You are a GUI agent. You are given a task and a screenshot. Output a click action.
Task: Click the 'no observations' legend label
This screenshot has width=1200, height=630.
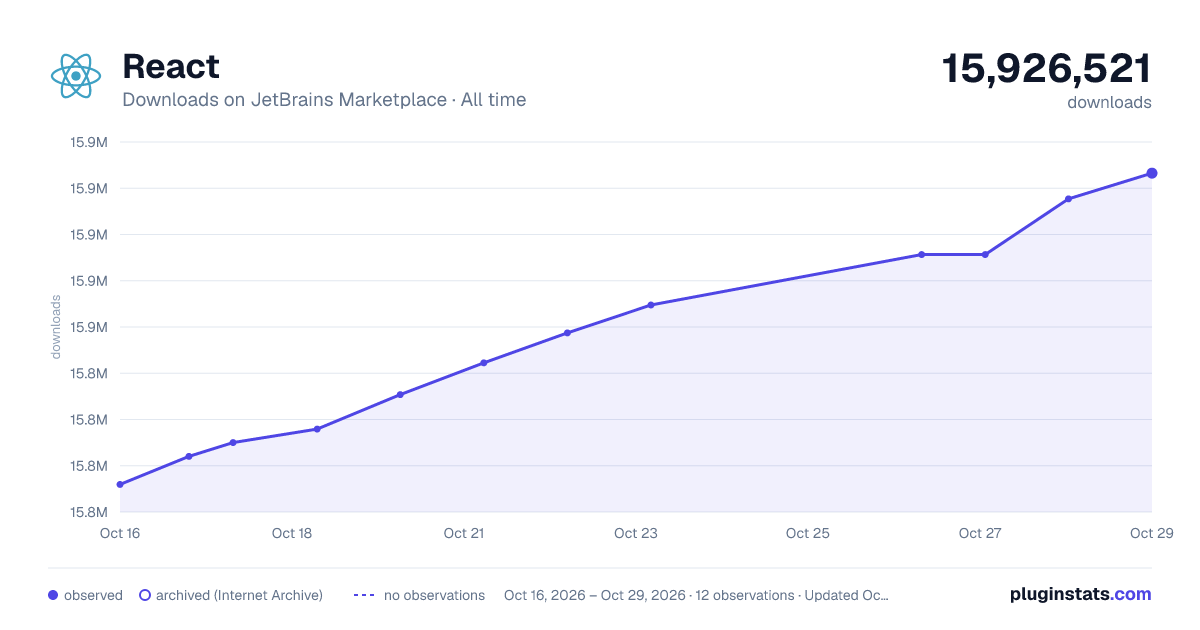tap(434, 595)
